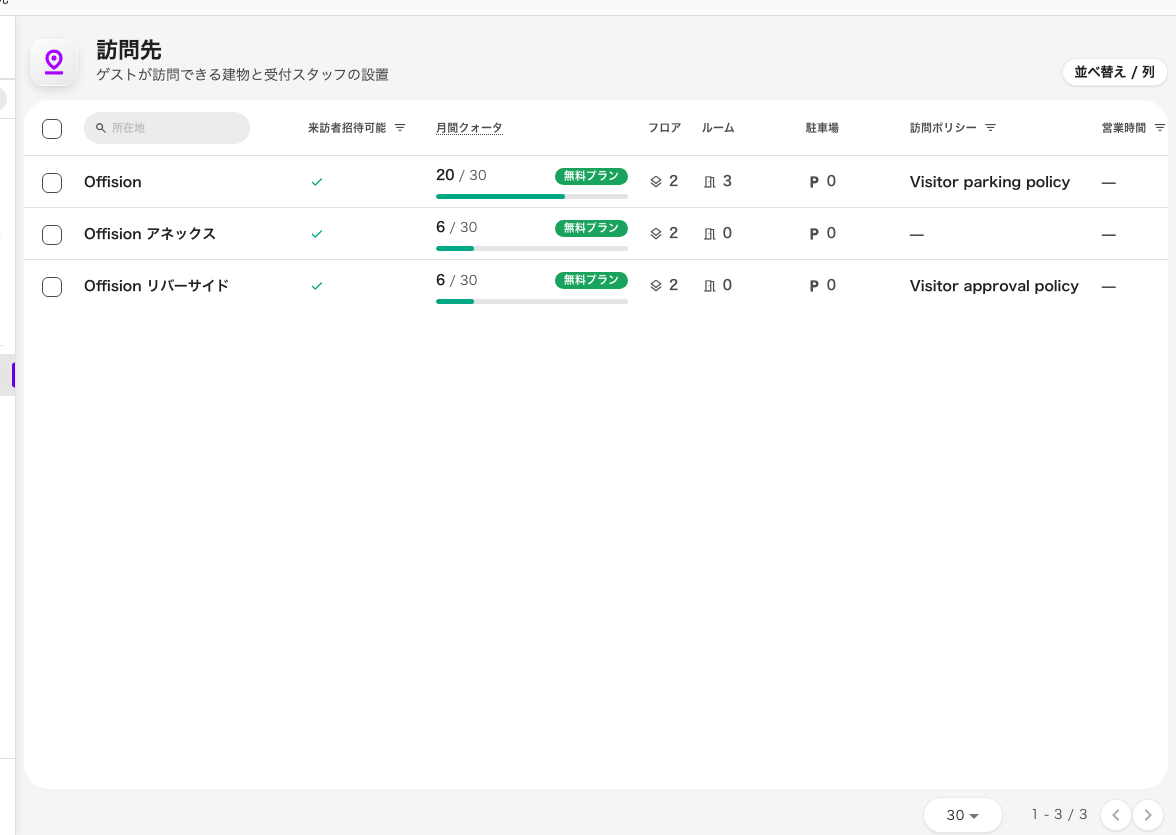The image size is (1176, 835).
Task: Click the invite-enabled checkmark for Offision
Action: tap(316, 182)
